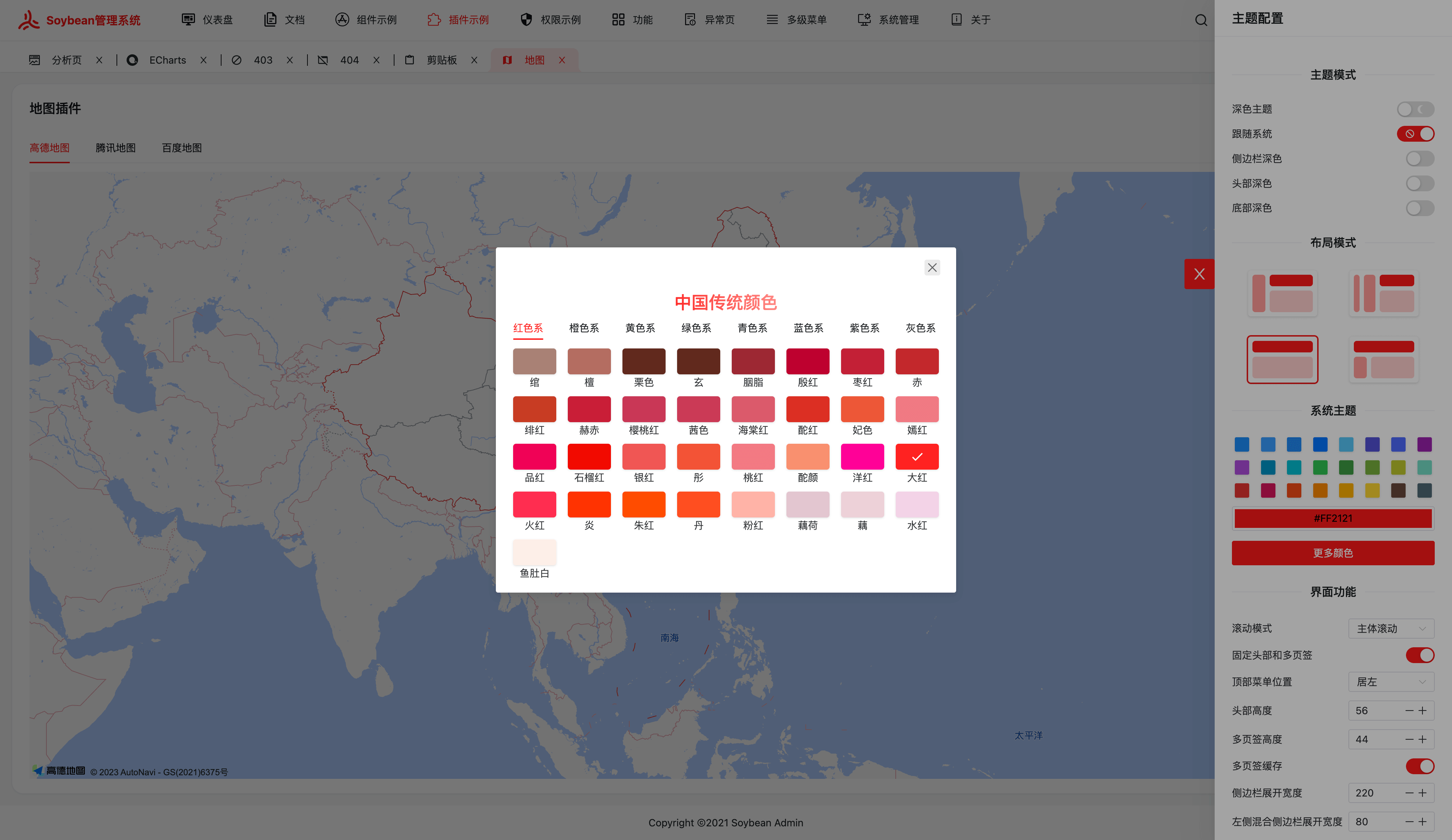Click the map icon on 地图 tab
Image resolution: width=1452 pixels, height=840 pixels.
(507, 60)
